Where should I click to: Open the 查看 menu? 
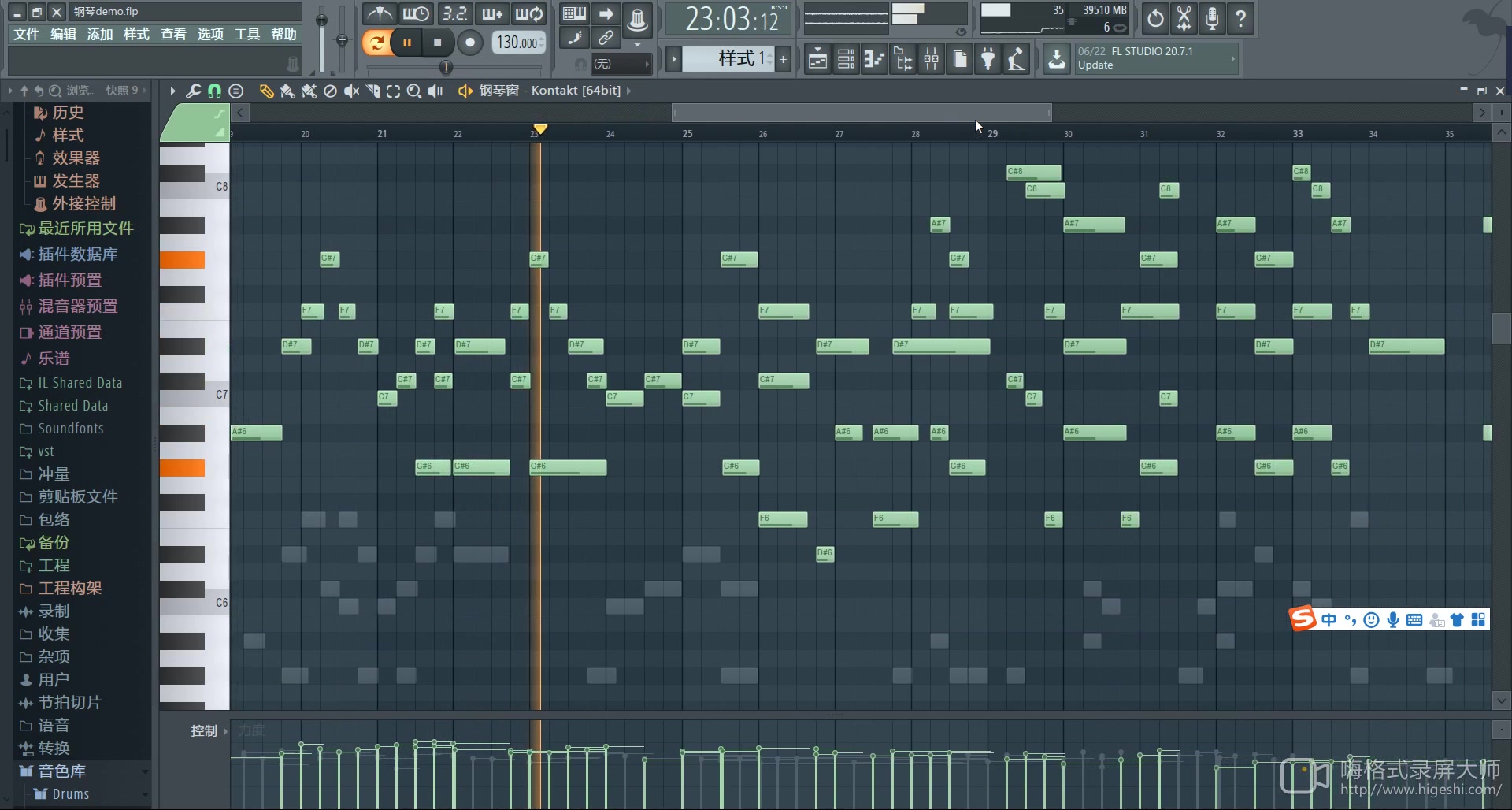click(173, 35)
